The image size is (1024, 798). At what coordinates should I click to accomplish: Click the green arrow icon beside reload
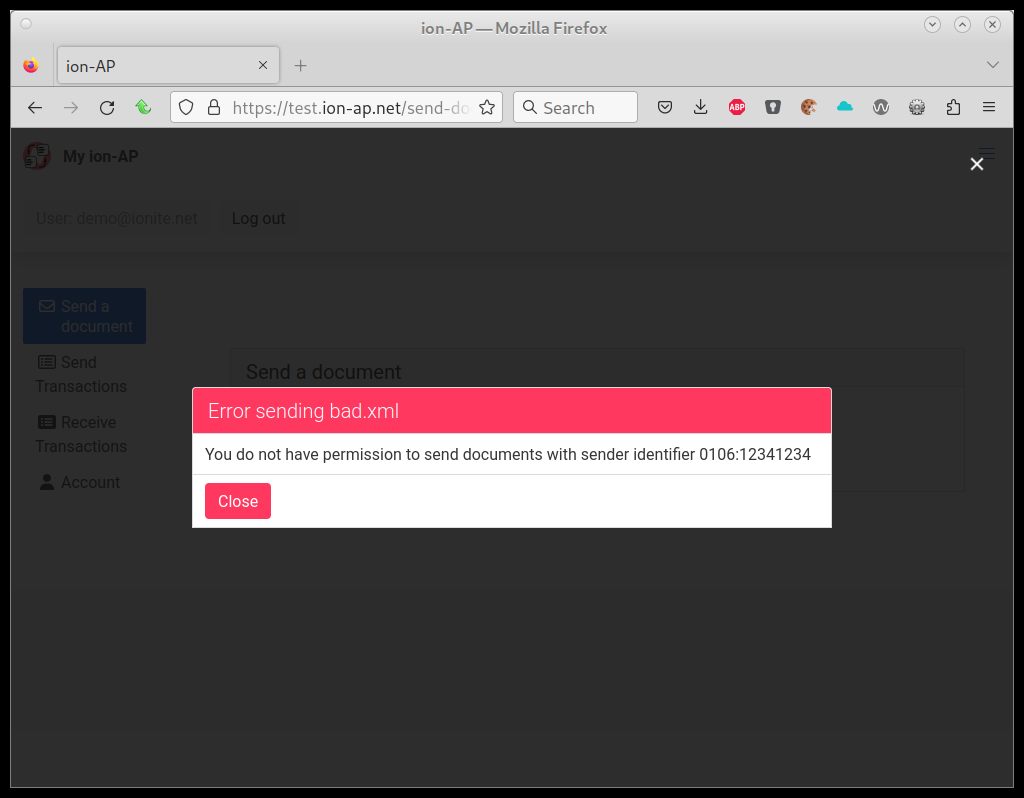(x=143, y=107)
